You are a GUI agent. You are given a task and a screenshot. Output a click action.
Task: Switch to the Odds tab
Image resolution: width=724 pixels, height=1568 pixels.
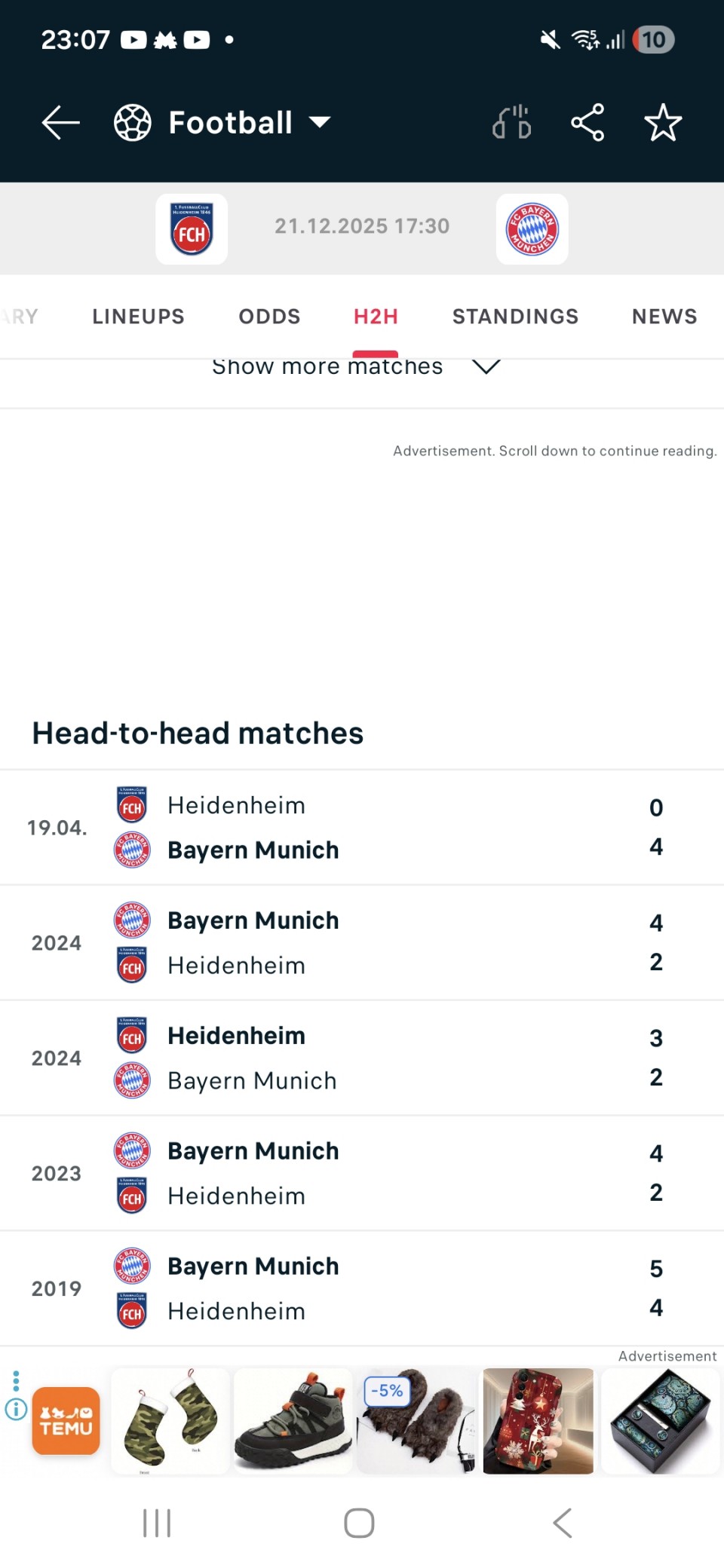[x=269, y=317]
